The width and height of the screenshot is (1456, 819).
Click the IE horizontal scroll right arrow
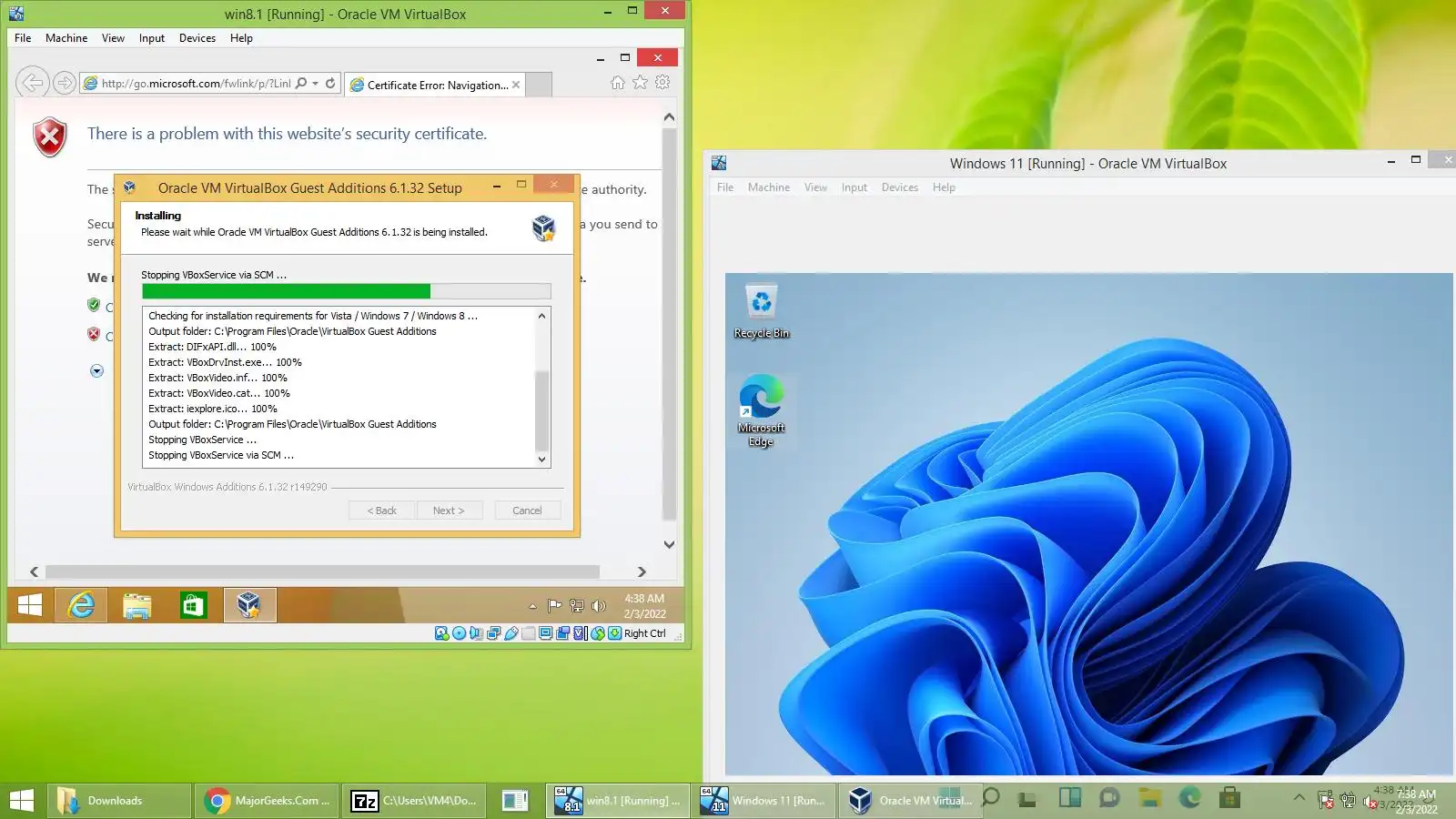pos(642,571)
